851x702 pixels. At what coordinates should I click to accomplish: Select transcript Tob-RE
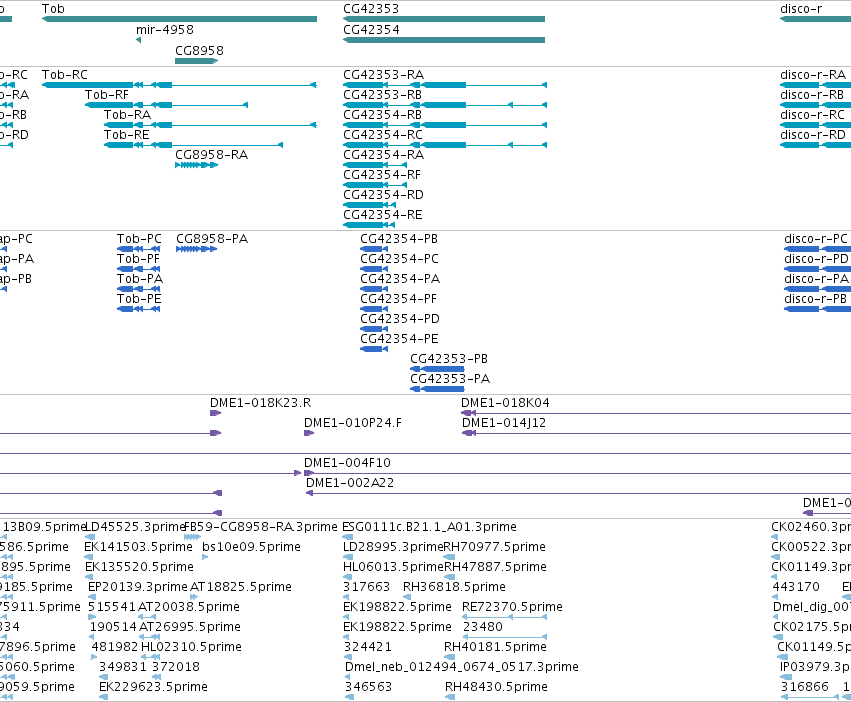(126, 135)
